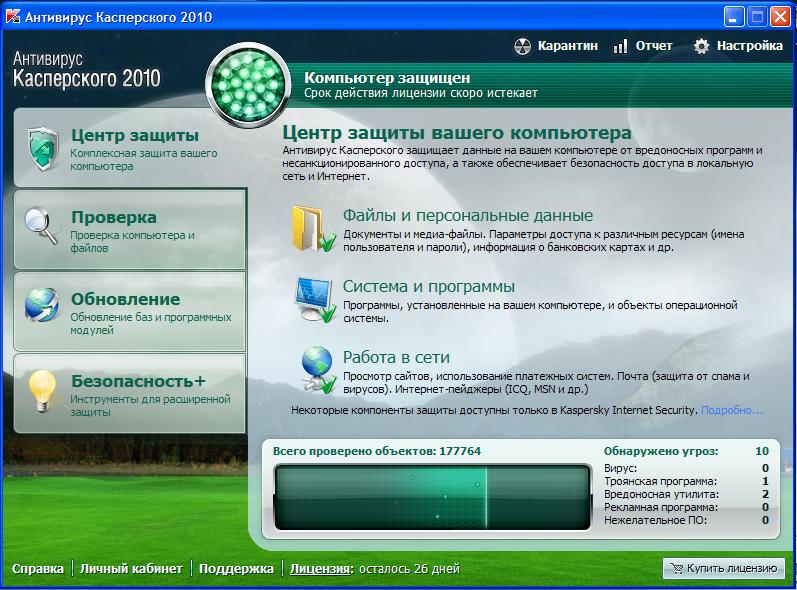Click the Купить лицензию button
The height and width of the screenshot is (590, 797).
click(723, 568)
